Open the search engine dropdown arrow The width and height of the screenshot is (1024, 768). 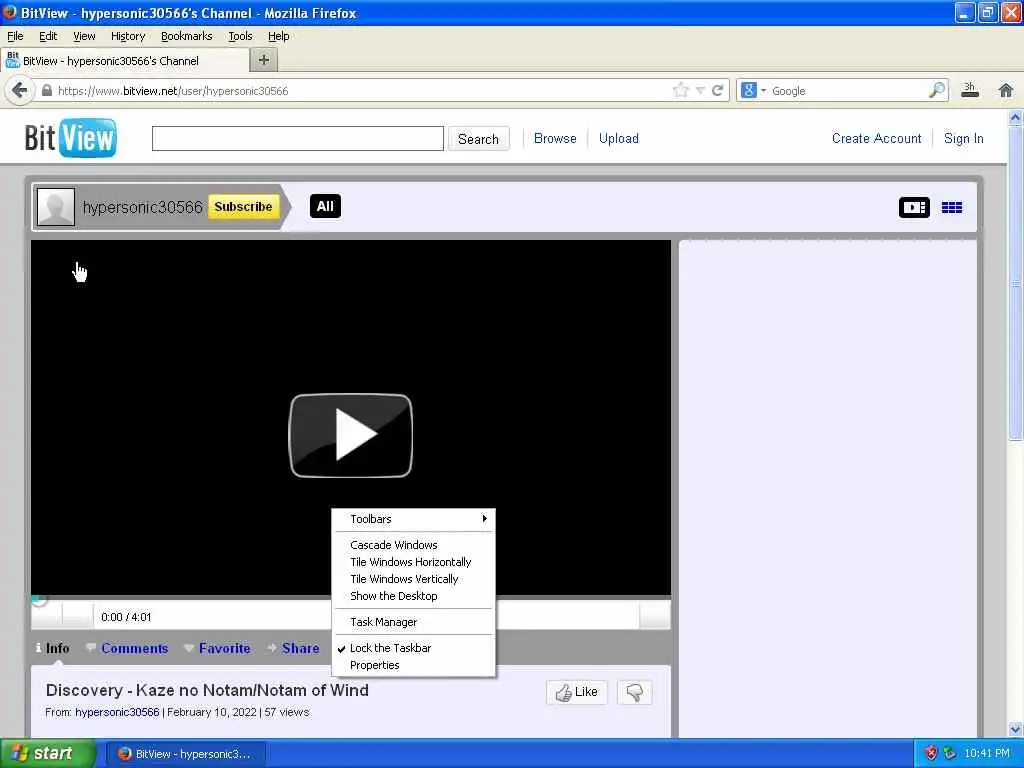click(x=763, y=90)
